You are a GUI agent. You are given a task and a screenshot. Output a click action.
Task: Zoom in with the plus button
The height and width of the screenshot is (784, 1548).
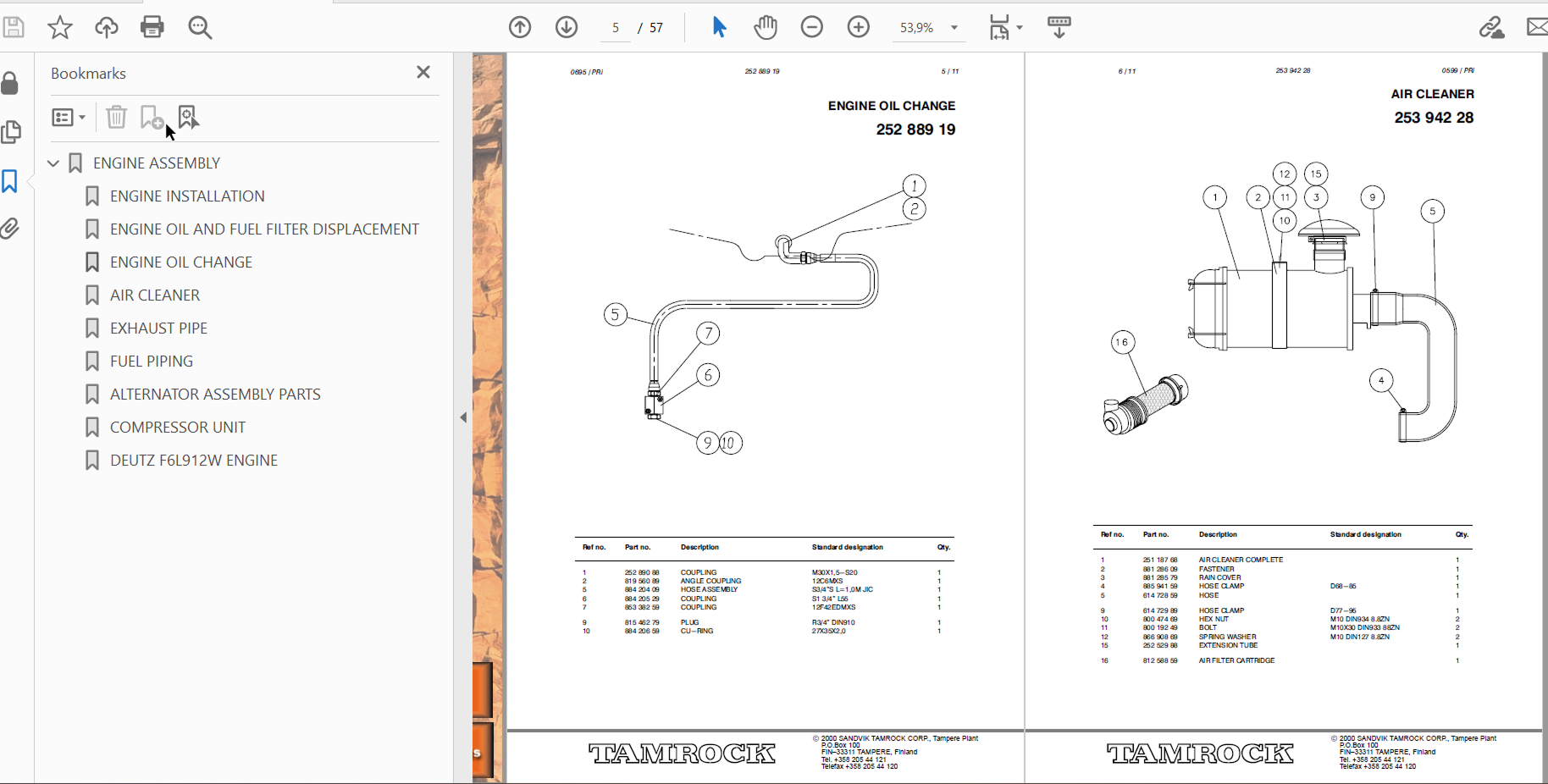pos(859,27)
